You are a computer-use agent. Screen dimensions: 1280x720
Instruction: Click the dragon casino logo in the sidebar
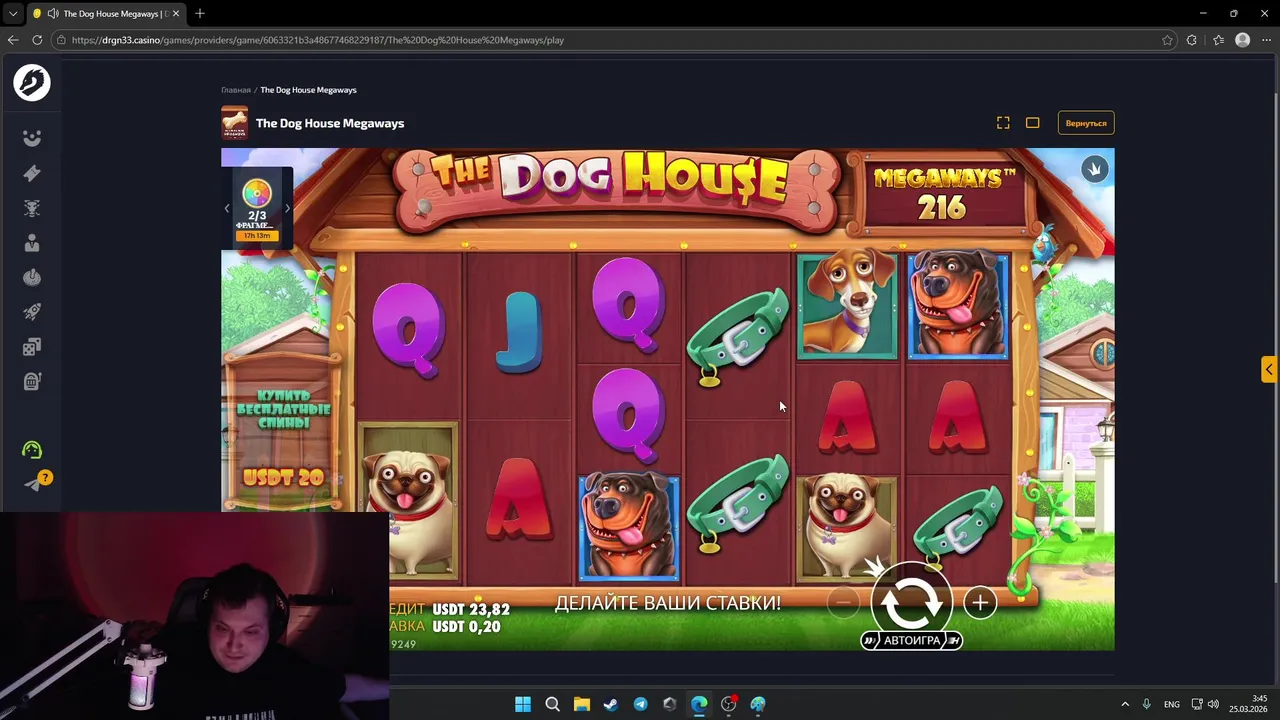pyautogui.click(x=32, y=82)
